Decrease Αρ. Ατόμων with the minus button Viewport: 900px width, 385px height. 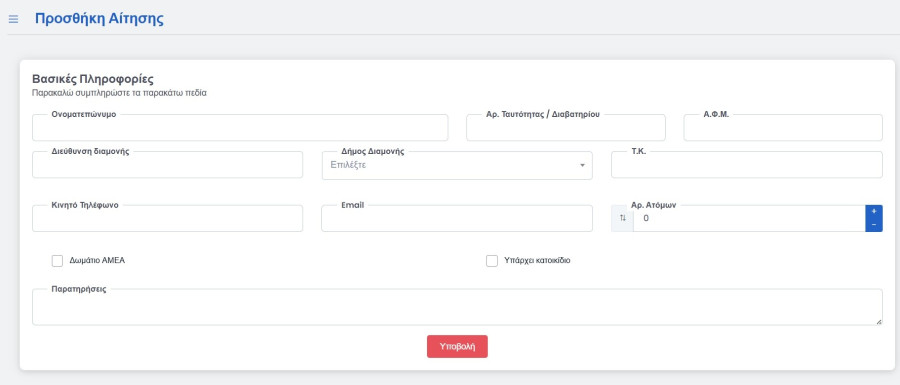point(874,225)
